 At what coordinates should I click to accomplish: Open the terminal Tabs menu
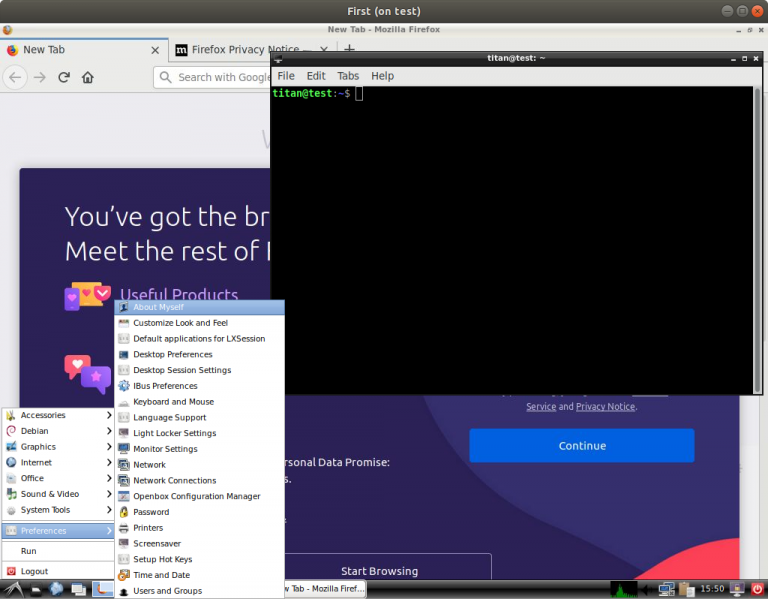click(348, 76)
